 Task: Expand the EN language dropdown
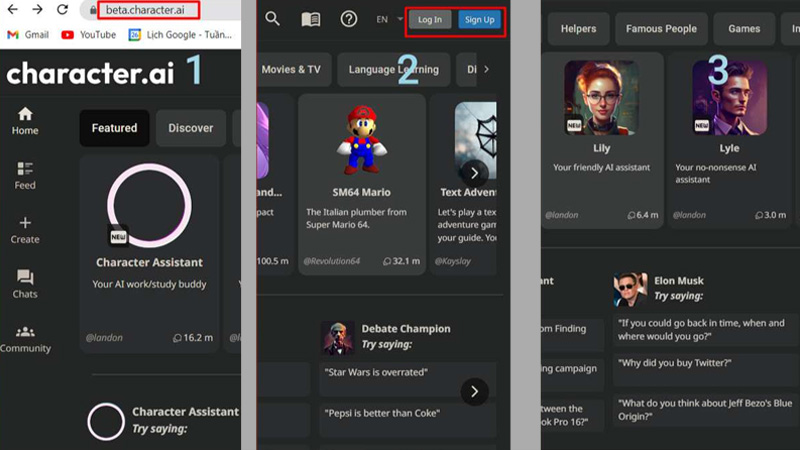pos(389,19)
